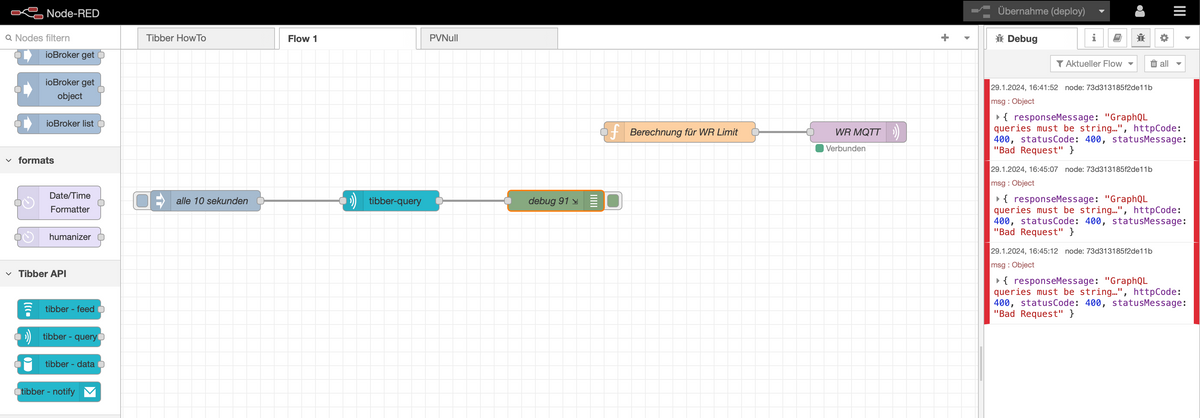Screen dimensions: 1200x418
Task: Select the tibber-query node on canvas
Action: [390, 201]
